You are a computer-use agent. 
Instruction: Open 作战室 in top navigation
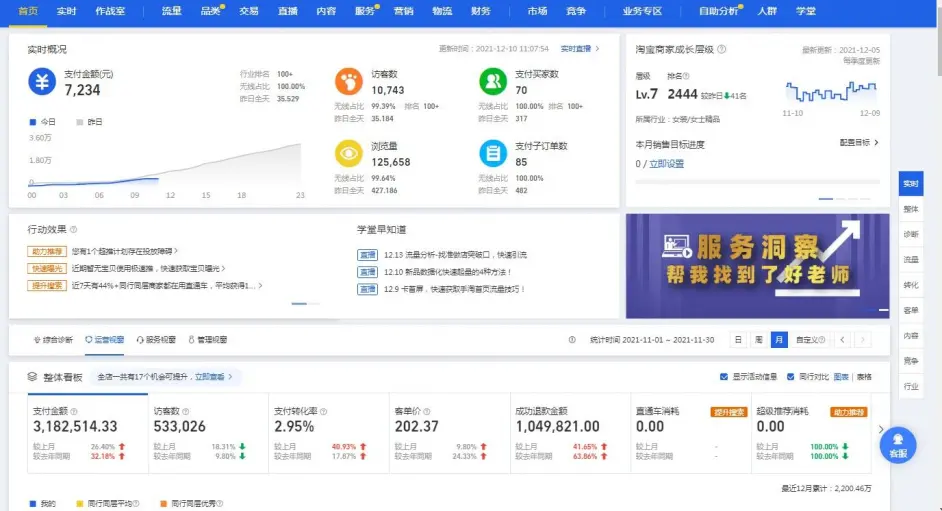coord(110,11)
